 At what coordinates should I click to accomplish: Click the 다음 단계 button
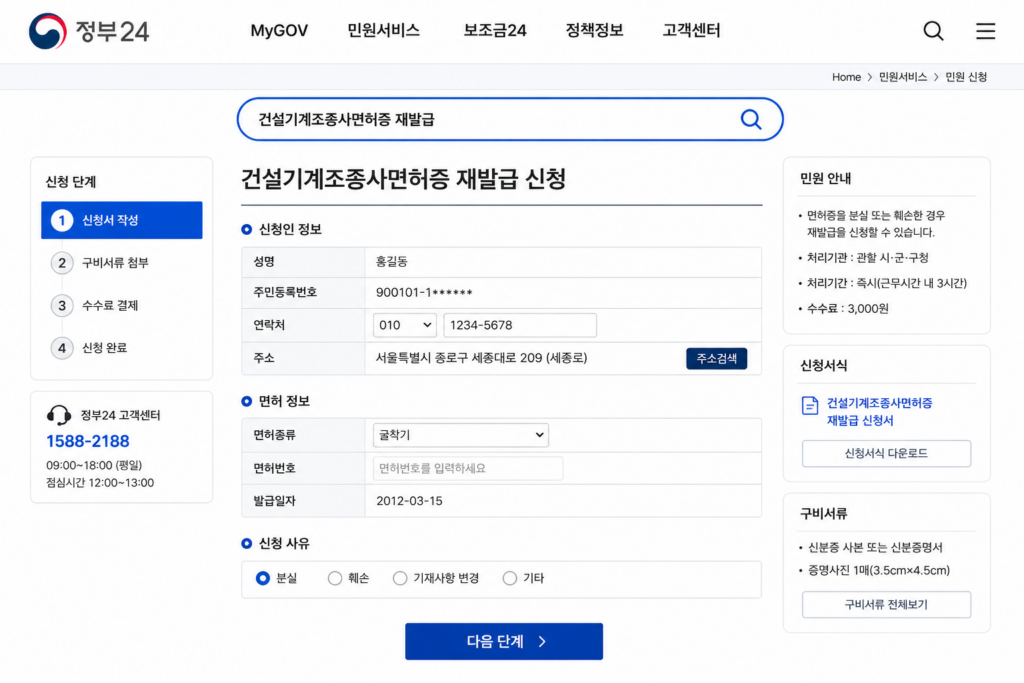click(504, 641)
